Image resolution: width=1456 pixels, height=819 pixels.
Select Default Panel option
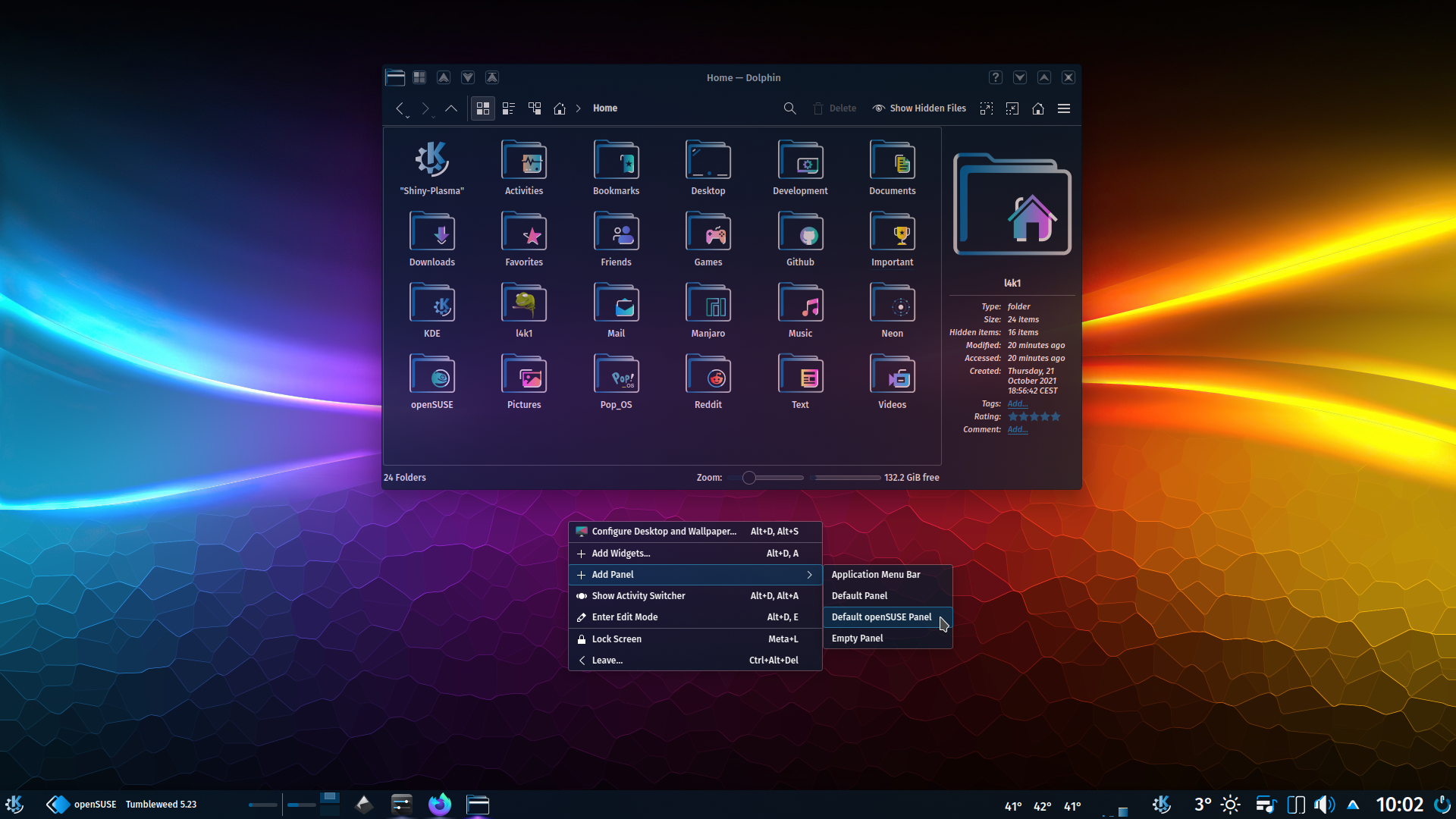point(887,596)
